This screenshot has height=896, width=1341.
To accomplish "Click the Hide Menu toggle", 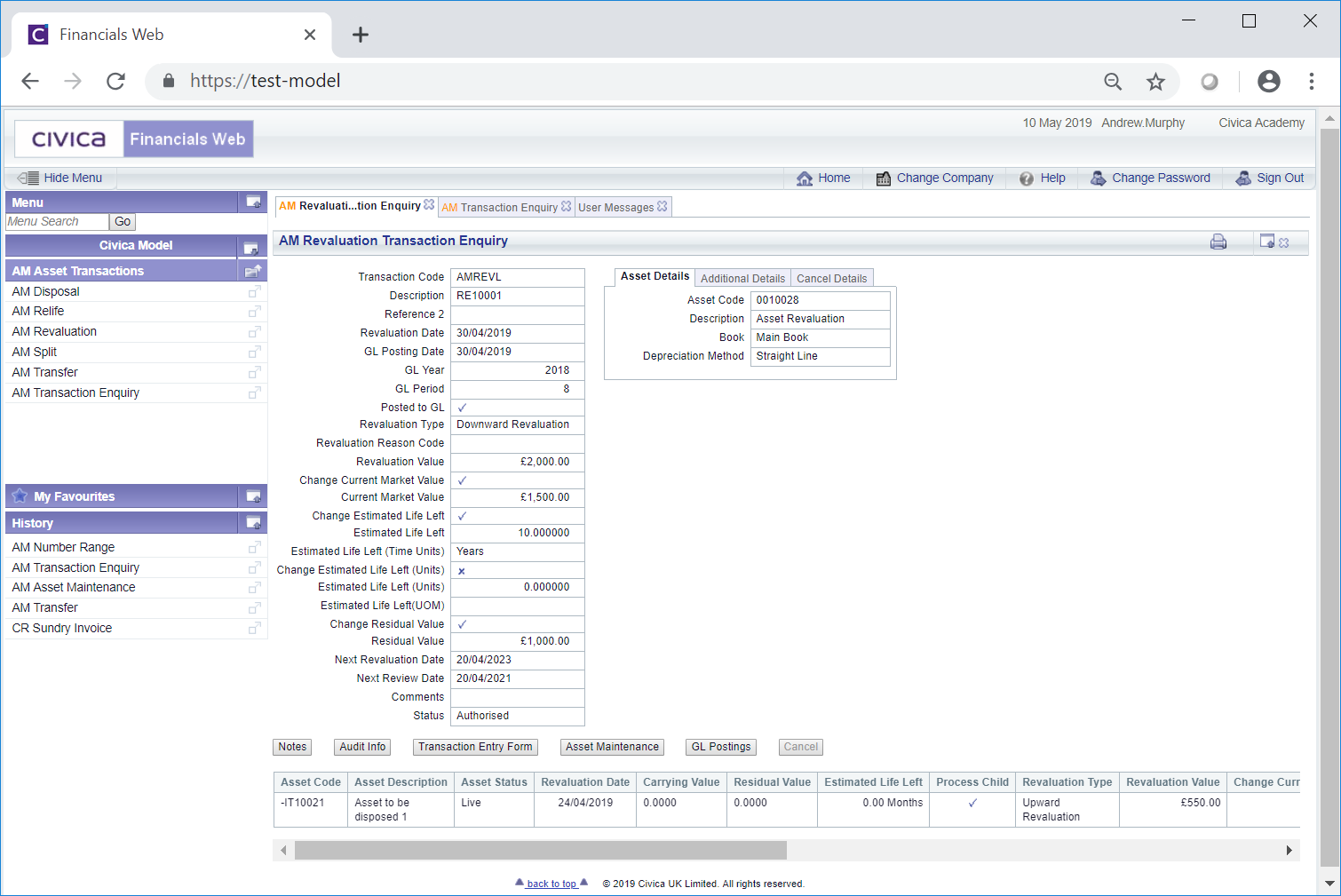I will [60, 178].
